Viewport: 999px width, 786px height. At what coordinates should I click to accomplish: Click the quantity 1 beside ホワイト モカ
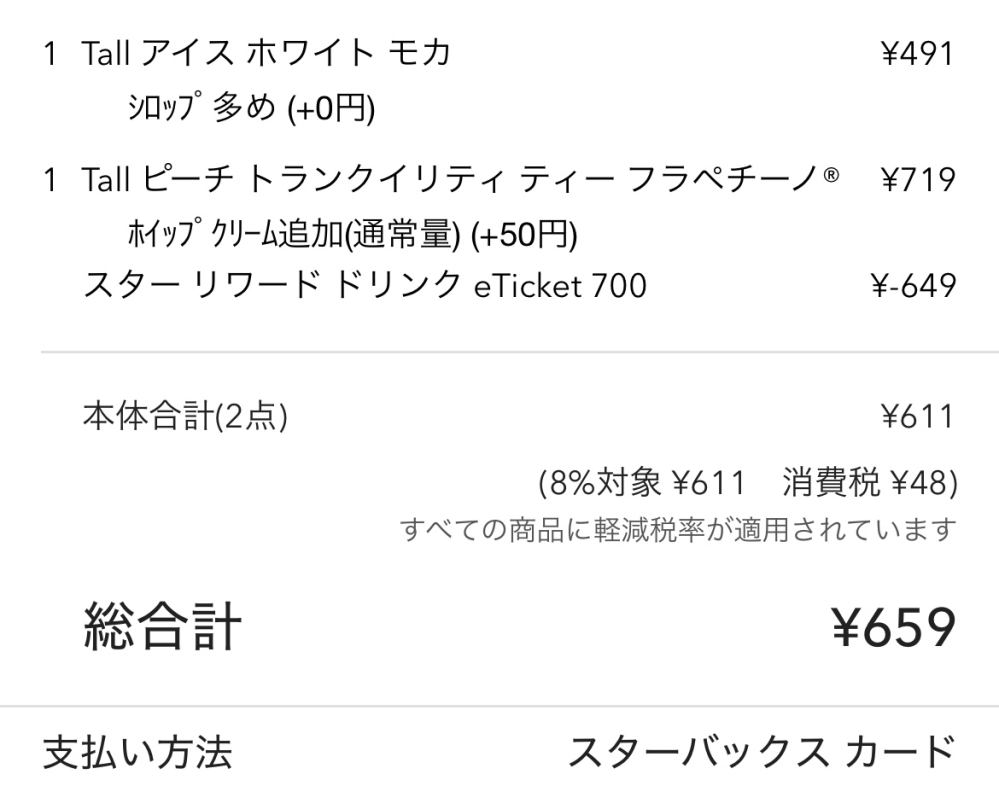tap(50, 54)
